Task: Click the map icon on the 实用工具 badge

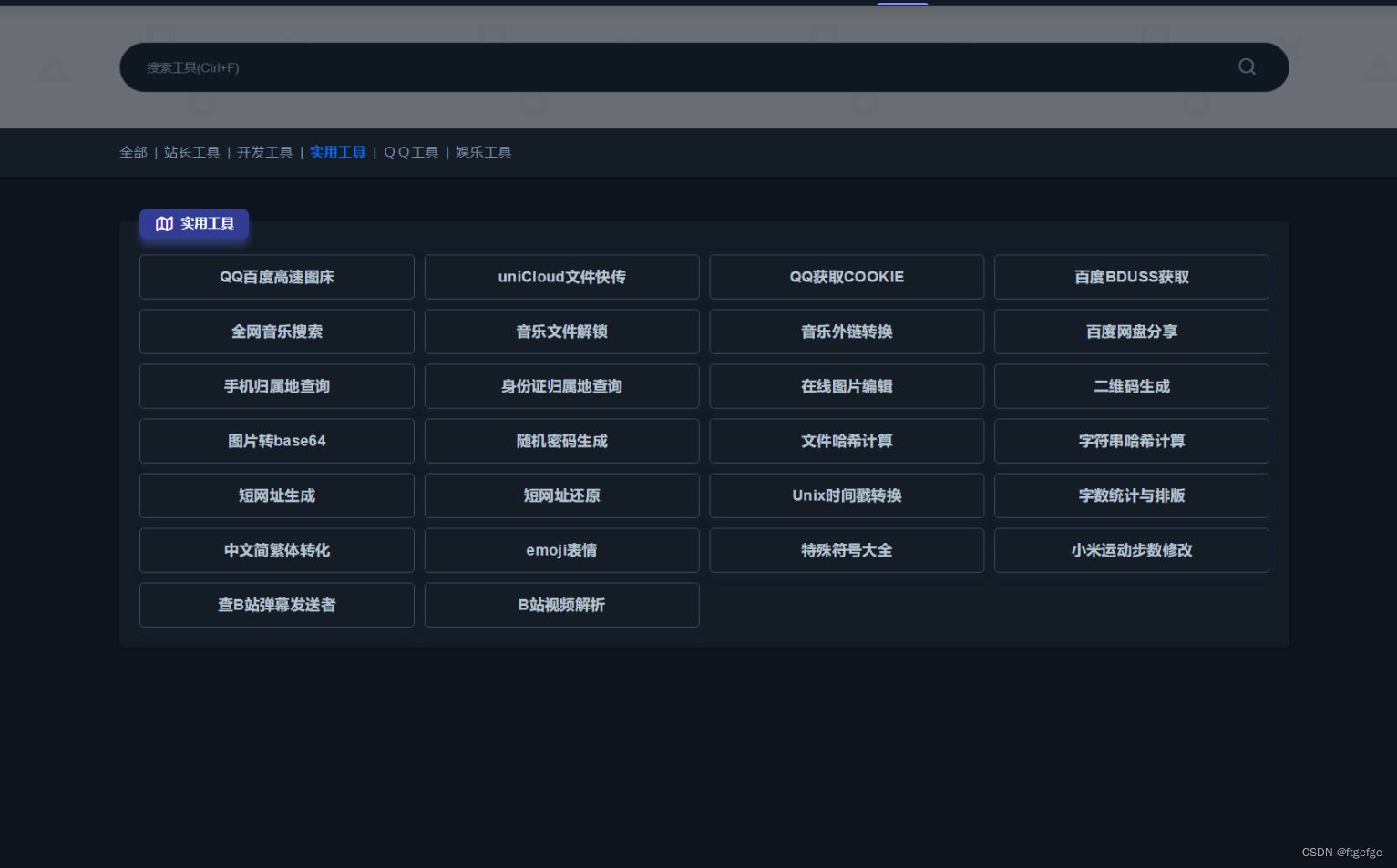Action: [164, 223]
